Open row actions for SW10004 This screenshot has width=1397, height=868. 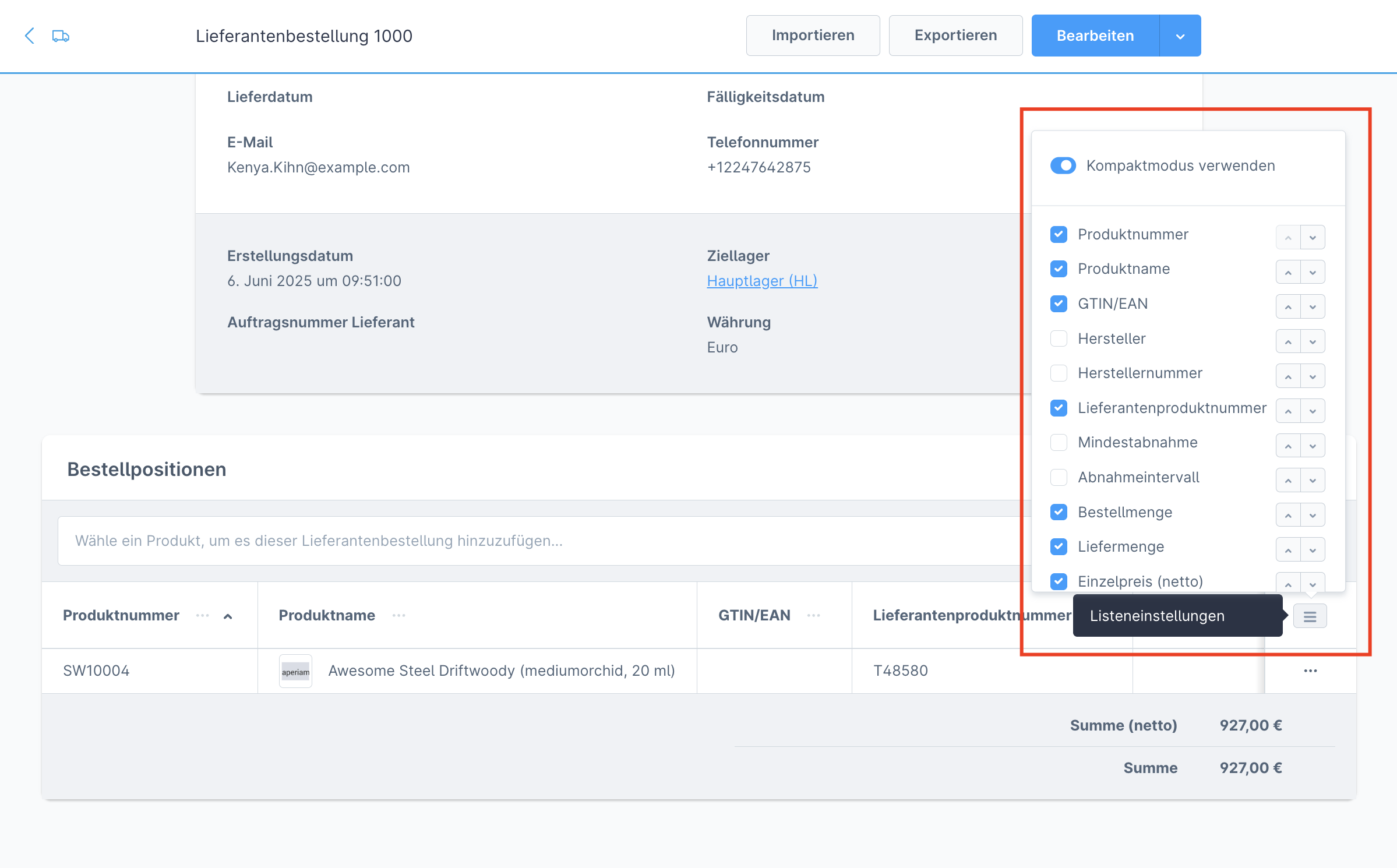1310,671
